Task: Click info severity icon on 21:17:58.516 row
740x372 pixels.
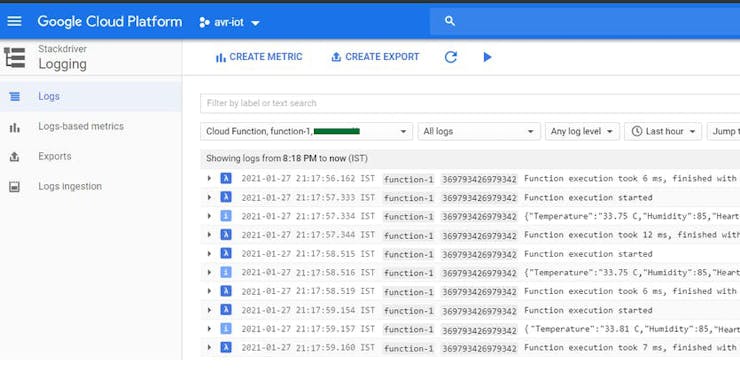Action: point(226,272)
